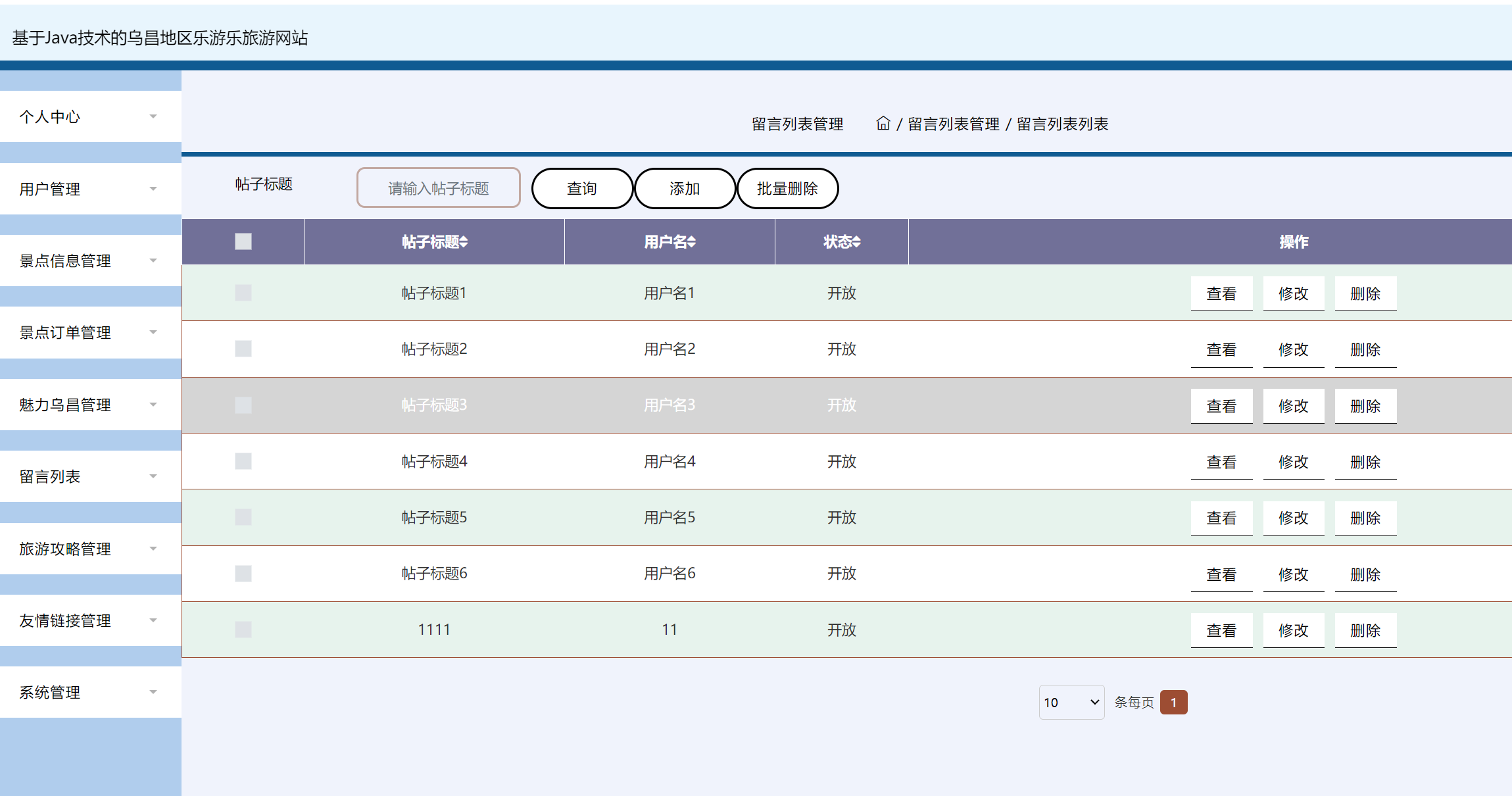Check the checkbox for row 帖子标题4
Viewport: 1512px width, 796px height.
point(243,461)
